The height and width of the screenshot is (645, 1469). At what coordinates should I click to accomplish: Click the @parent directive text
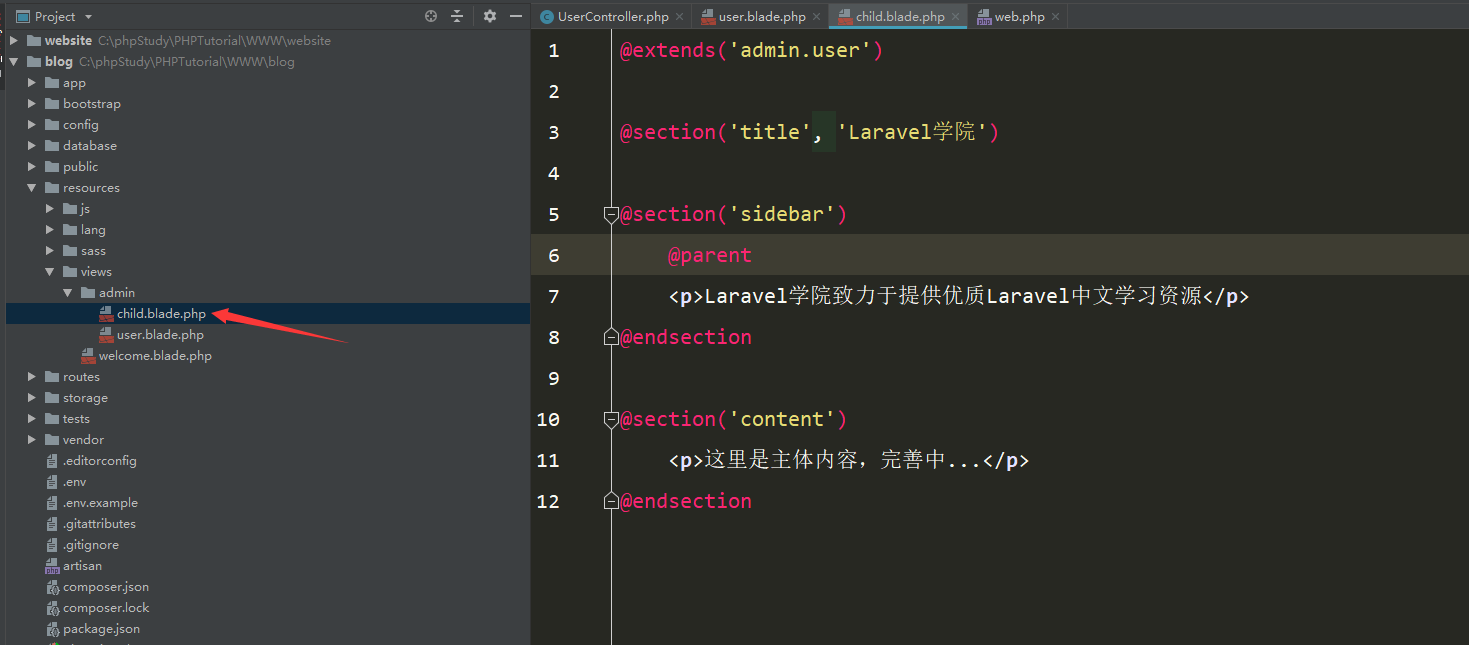tap(710, 255)
